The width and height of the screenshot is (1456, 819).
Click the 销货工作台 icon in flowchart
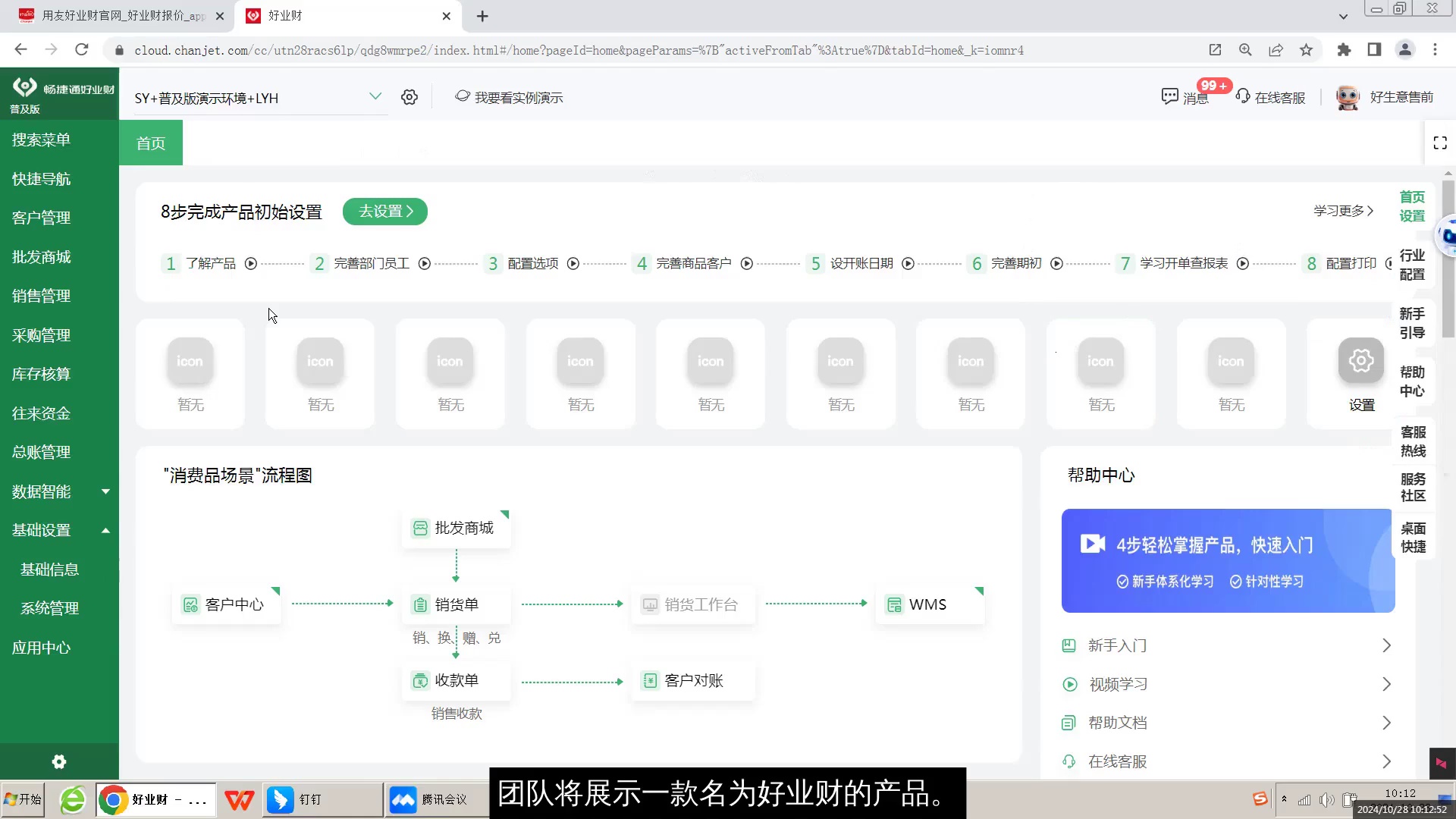(x=650, y=604)
